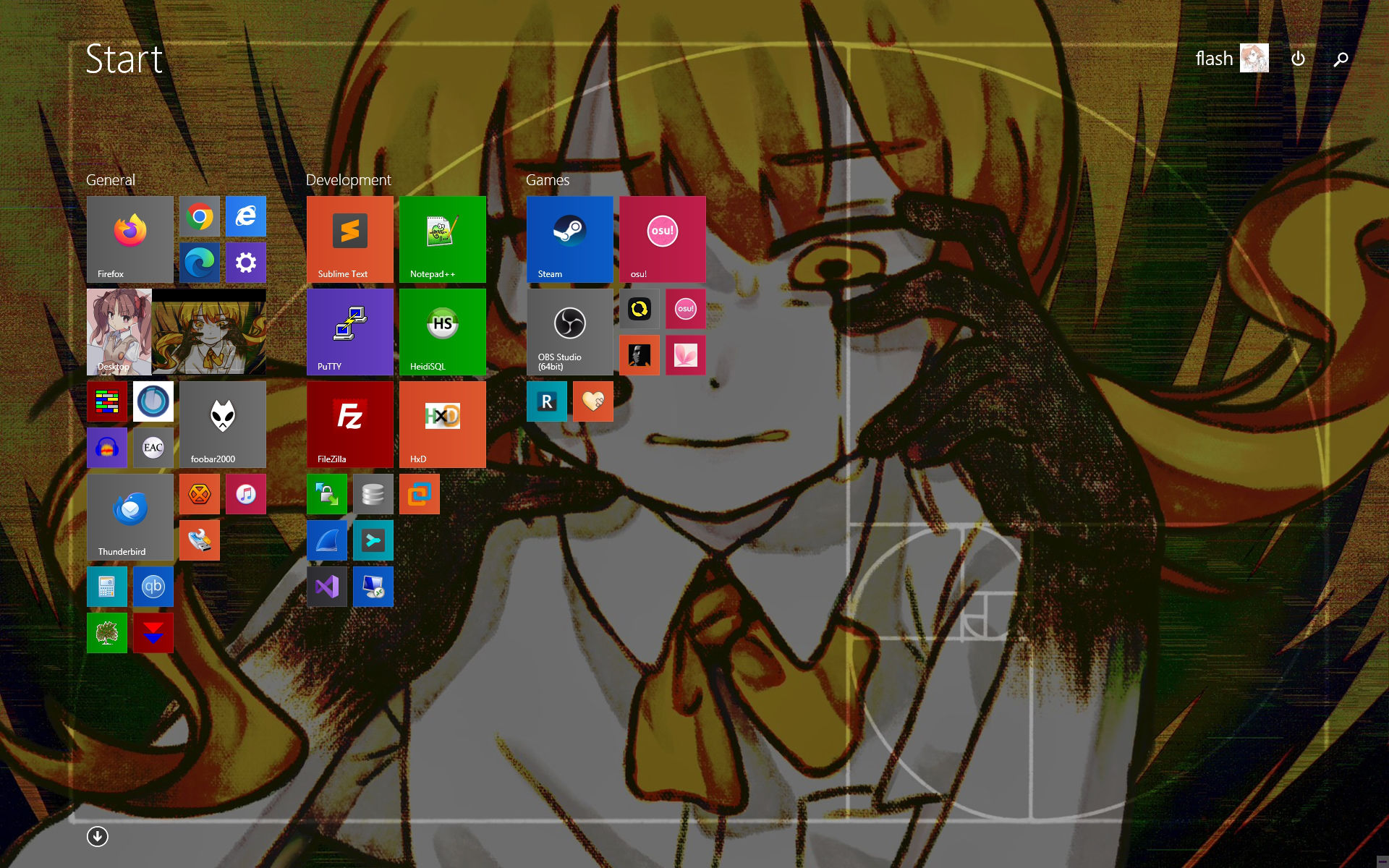
Task: Open OBS Studio (64bit) tile
Action: [x=570, y=332]
